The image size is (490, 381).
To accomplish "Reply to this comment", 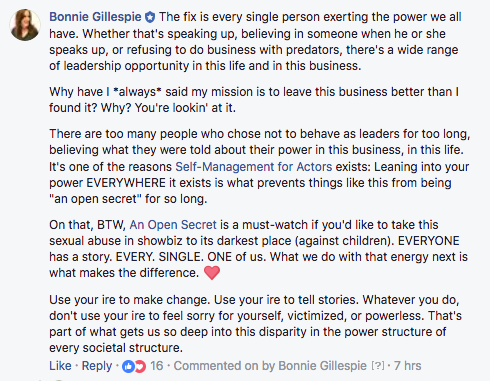I will (x=97, y=366).
